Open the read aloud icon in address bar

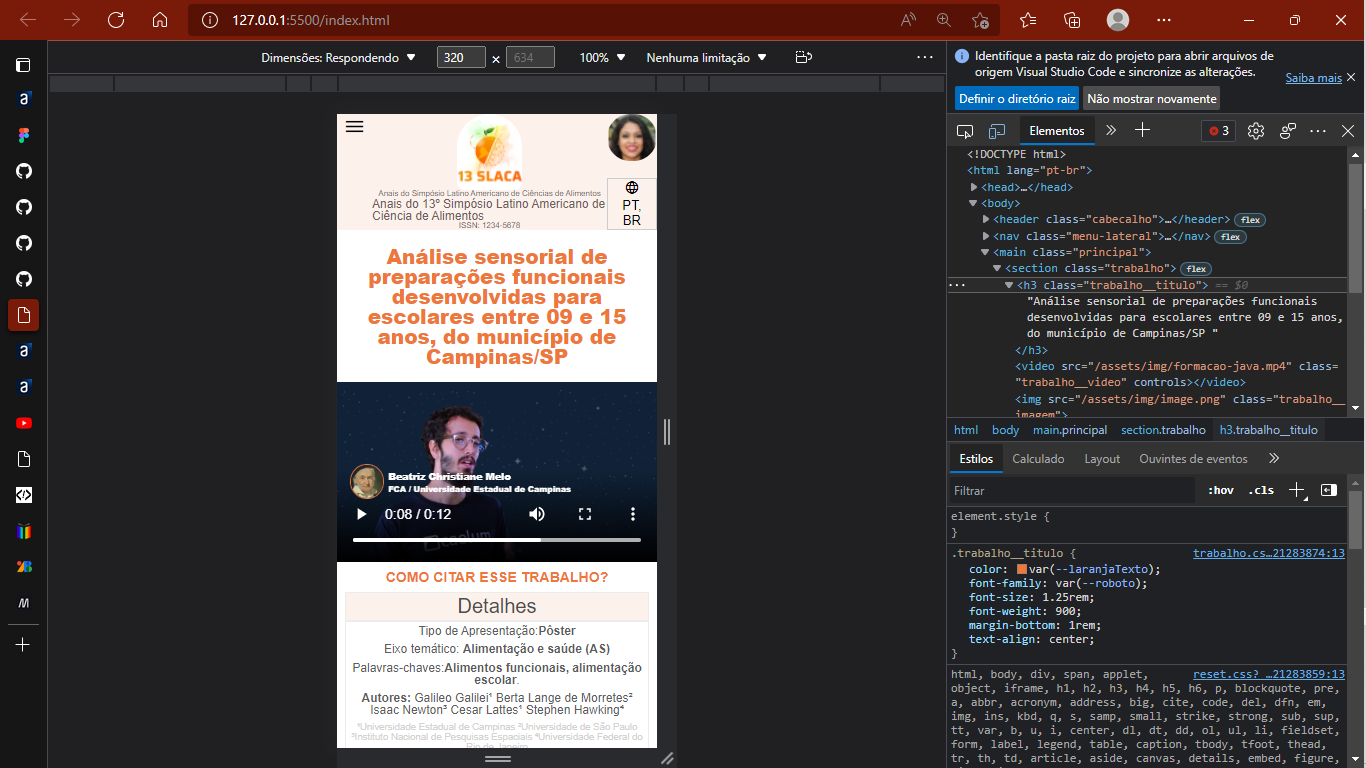tap(908, 20)
